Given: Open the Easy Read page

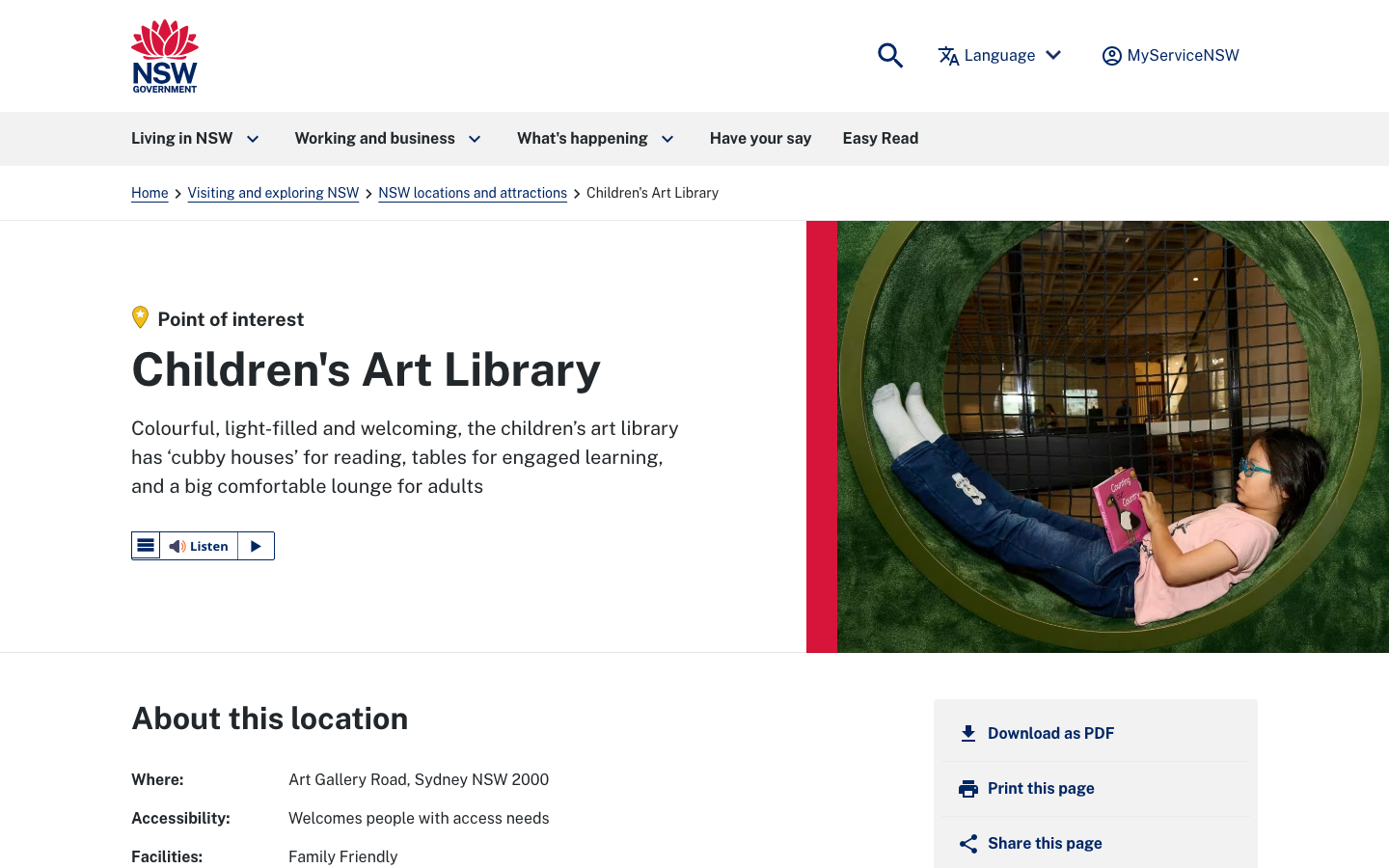Looking at the screenshot, I should coord(881,139).
